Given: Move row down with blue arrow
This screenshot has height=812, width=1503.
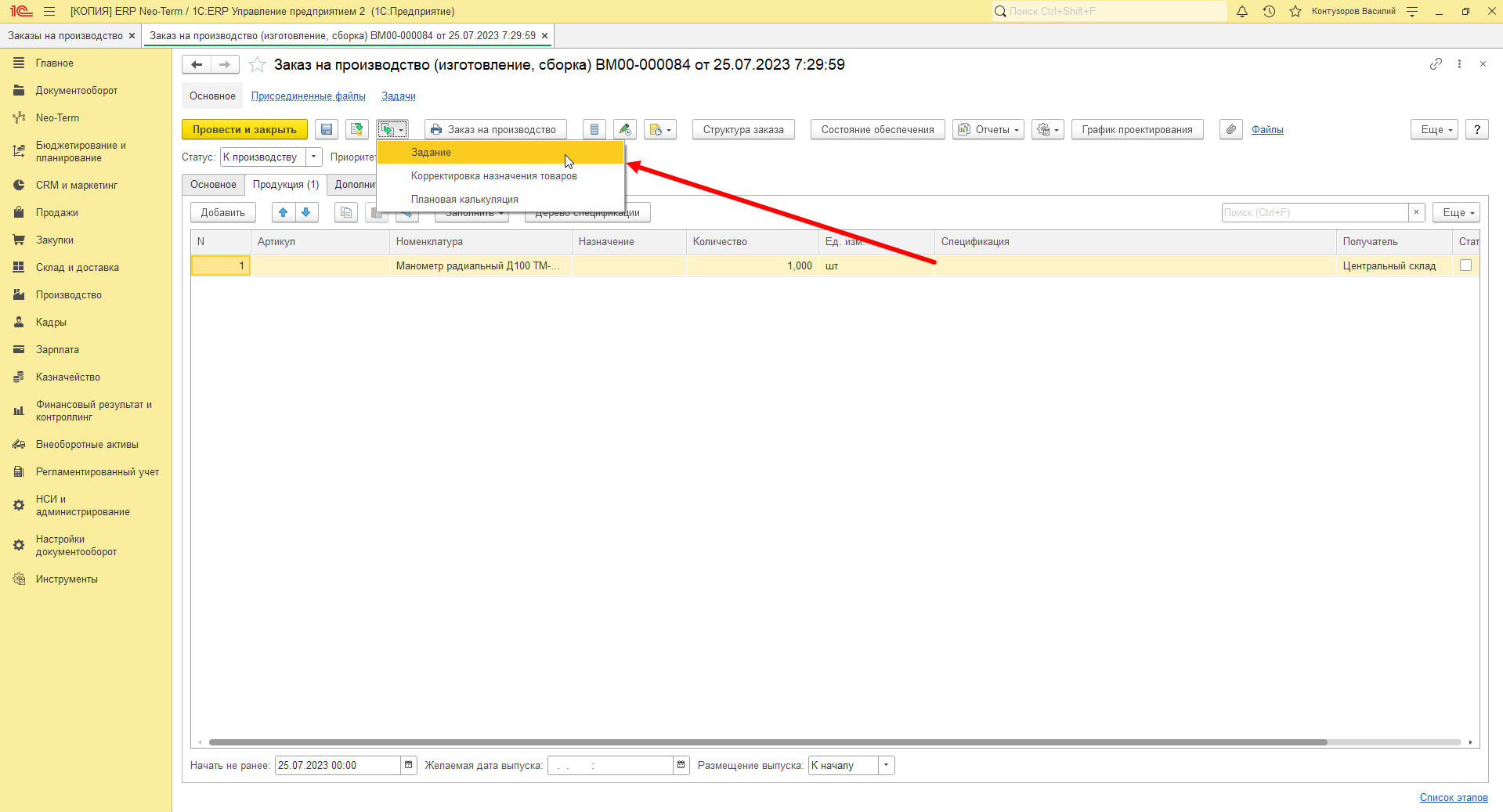Looking at the screenshot, I should (306, 213).
